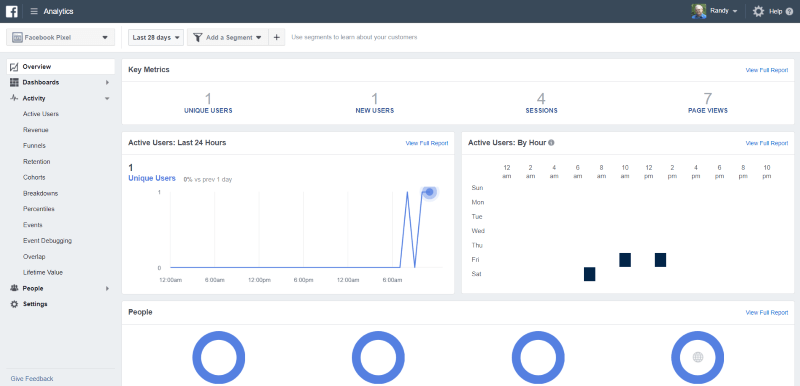Click the Facebook logo icon
Screen dimensions: 800x386
pos(11,11)
